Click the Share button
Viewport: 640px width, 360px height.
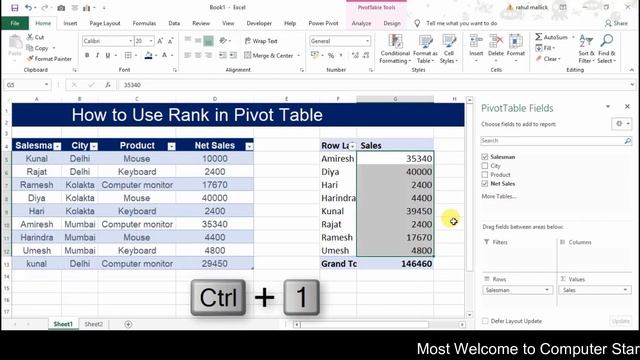[616, 23]
